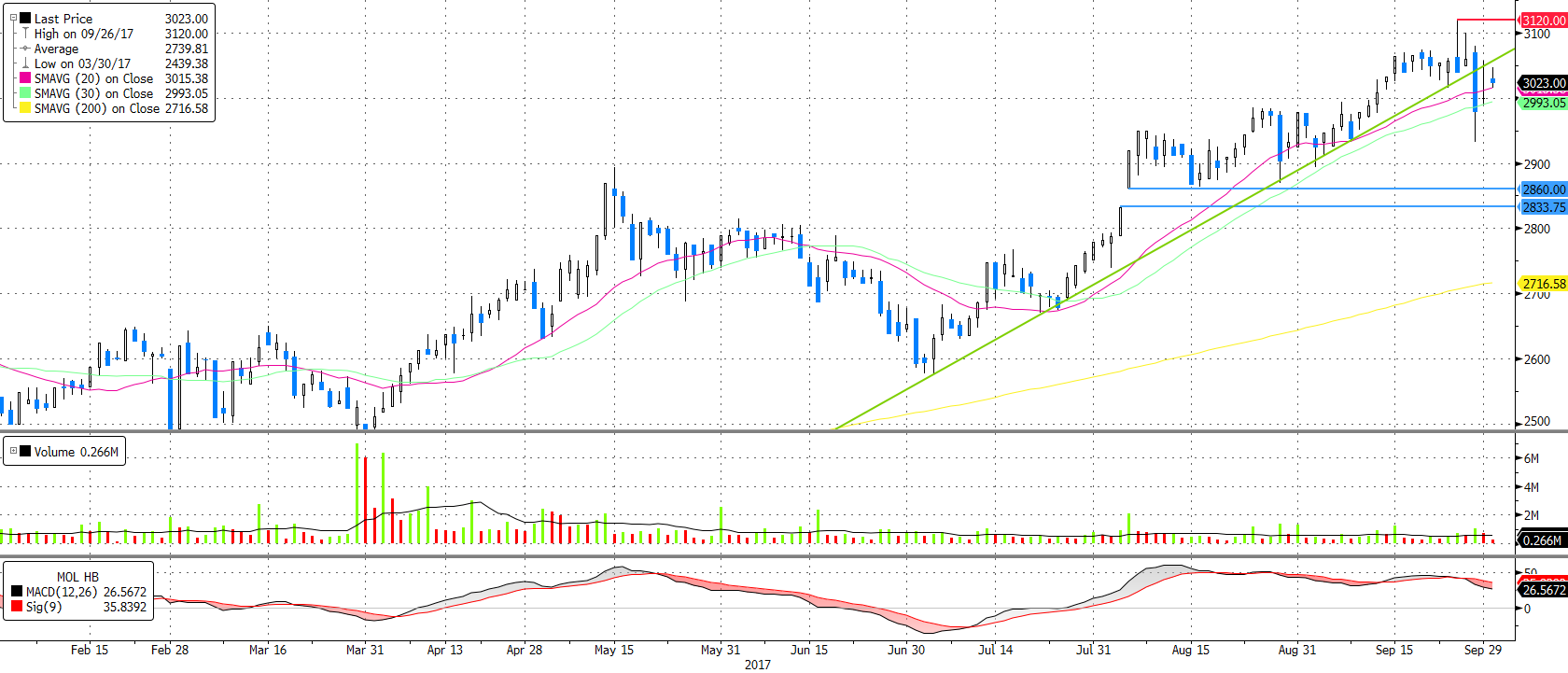The image size is (1568, 673).
Task: Click 'Mar 31' date axis label
Action: pyautogui.click(x=365, y=650)
